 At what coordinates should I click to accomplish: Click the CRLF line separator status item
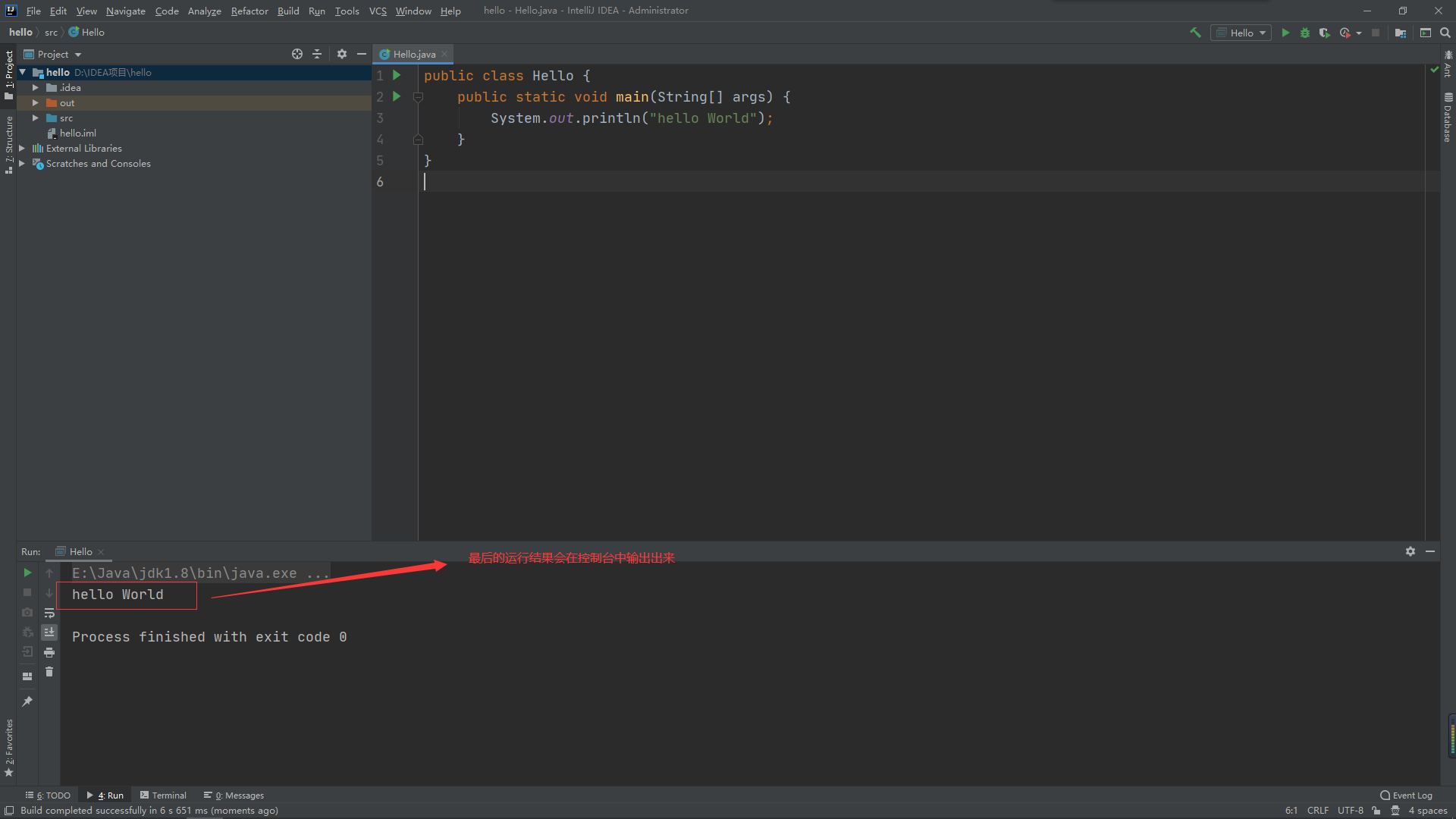(1317, 811)
